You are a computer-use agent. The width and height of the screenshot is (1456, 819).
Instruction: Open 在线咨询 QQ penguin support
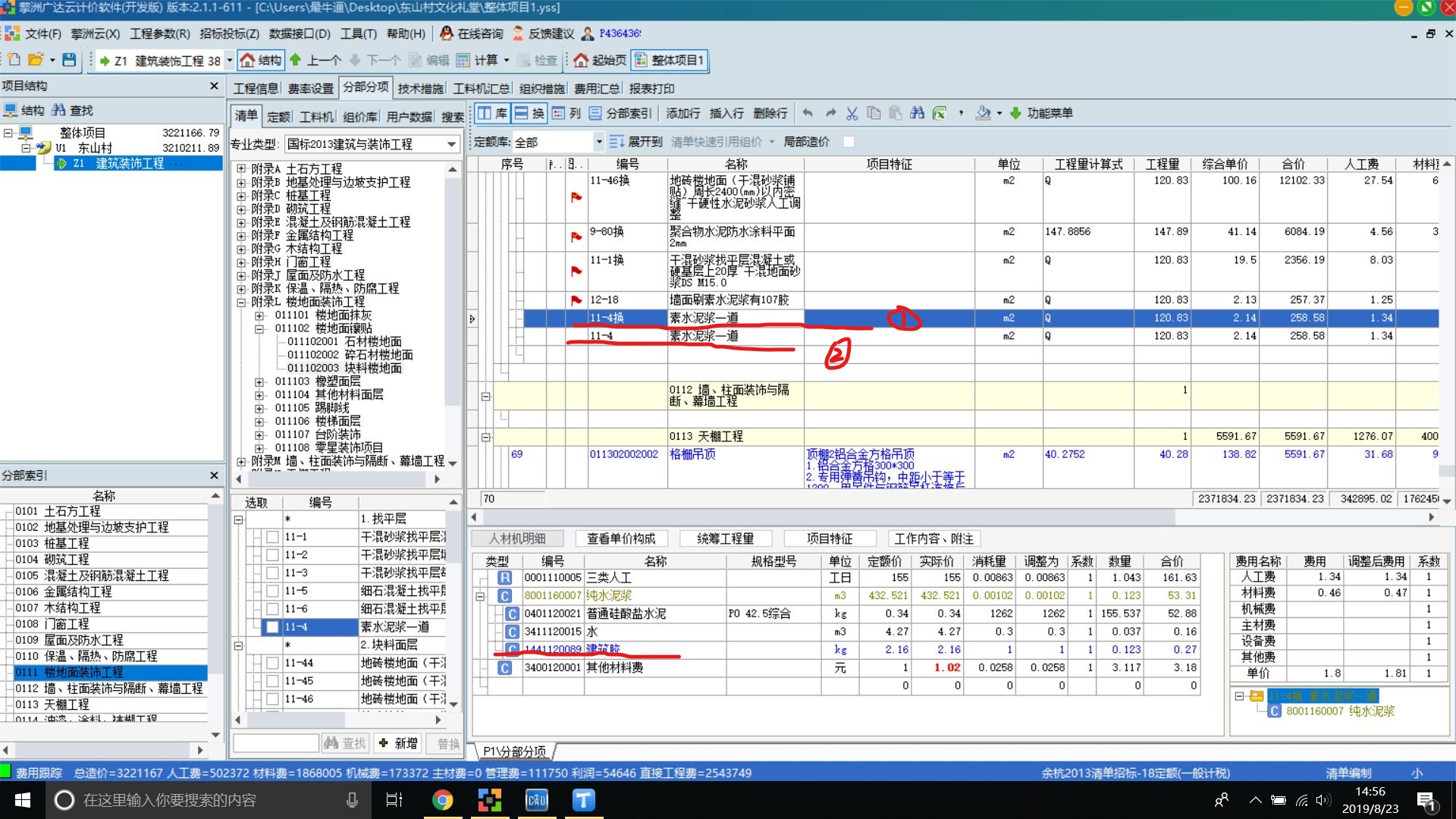[472, 33]
